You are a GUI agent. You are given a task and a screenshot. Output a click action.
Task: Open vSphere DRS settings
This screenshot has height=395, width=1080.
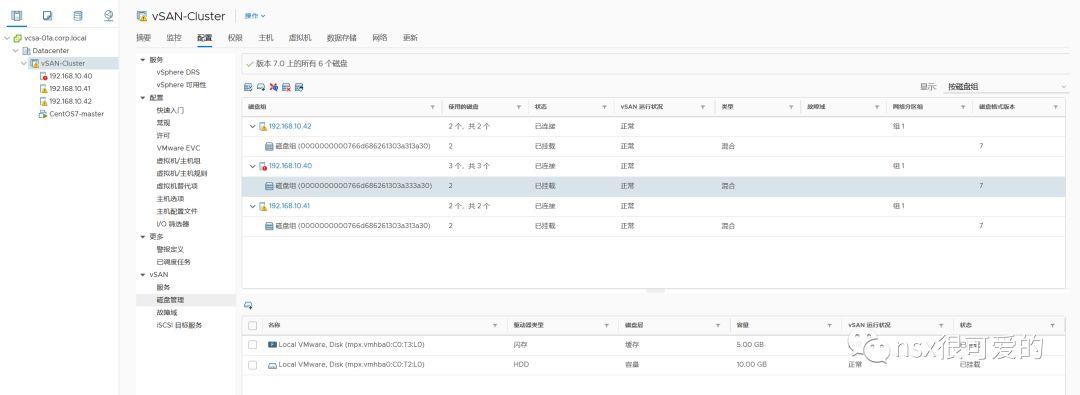(178, 72)
